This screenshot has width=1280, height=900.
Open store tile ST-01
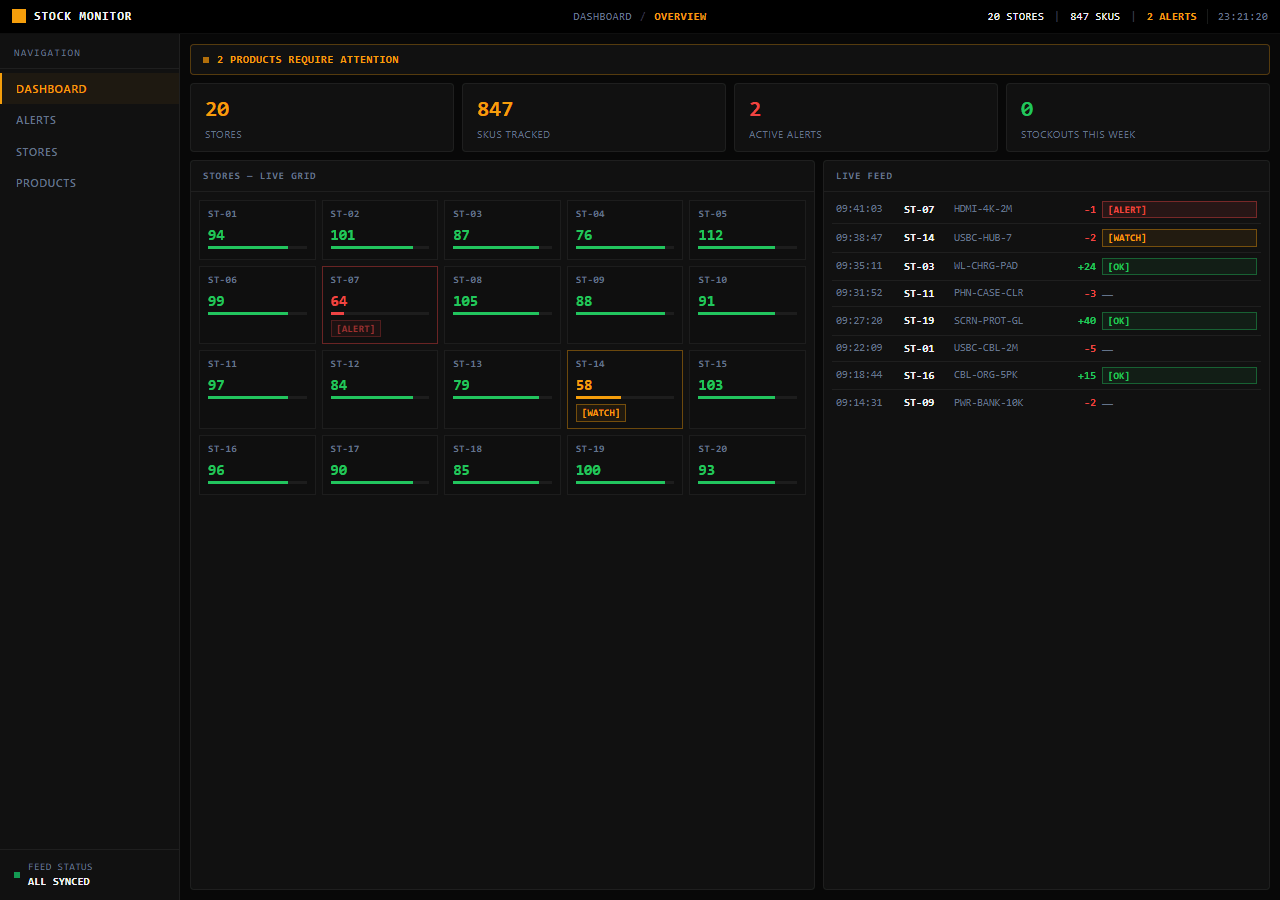[257, 230]
